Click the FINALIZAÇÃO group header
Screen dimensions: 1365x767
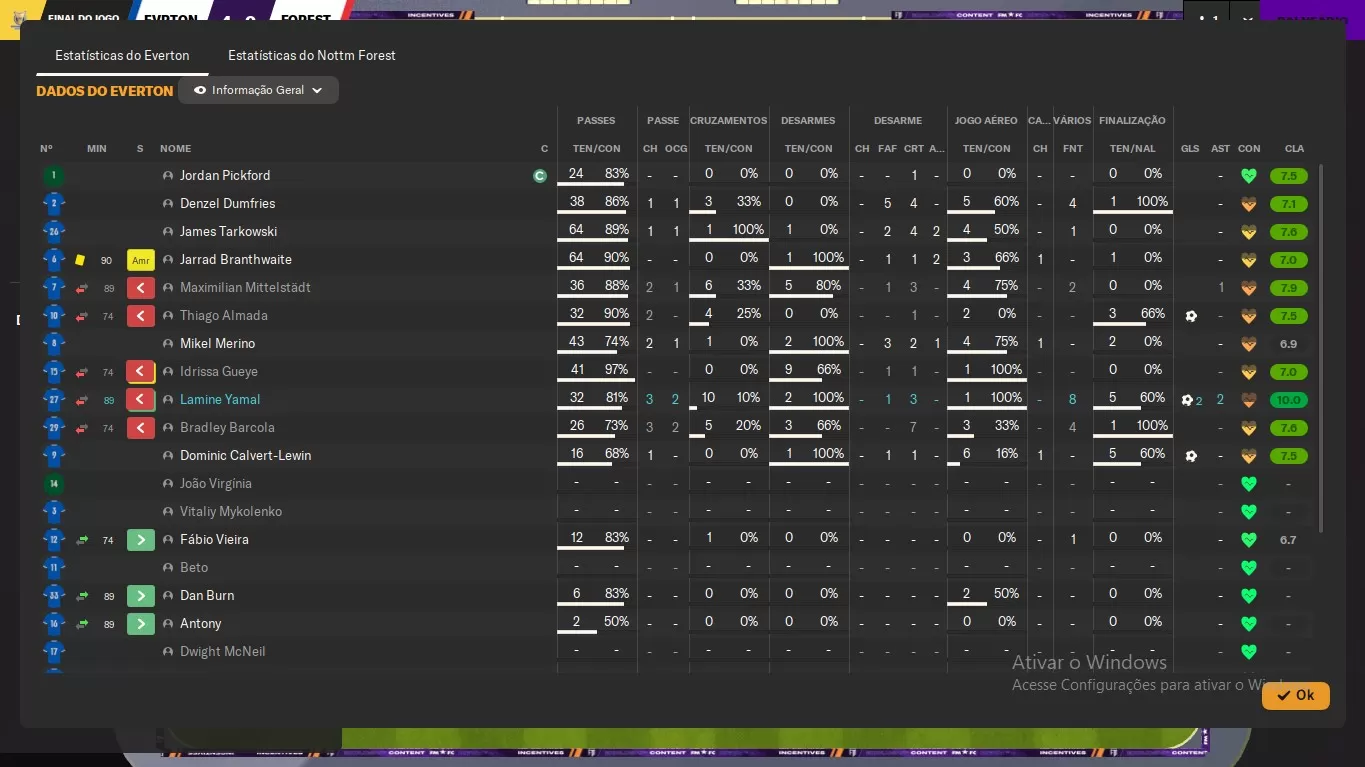[1132, 120]
